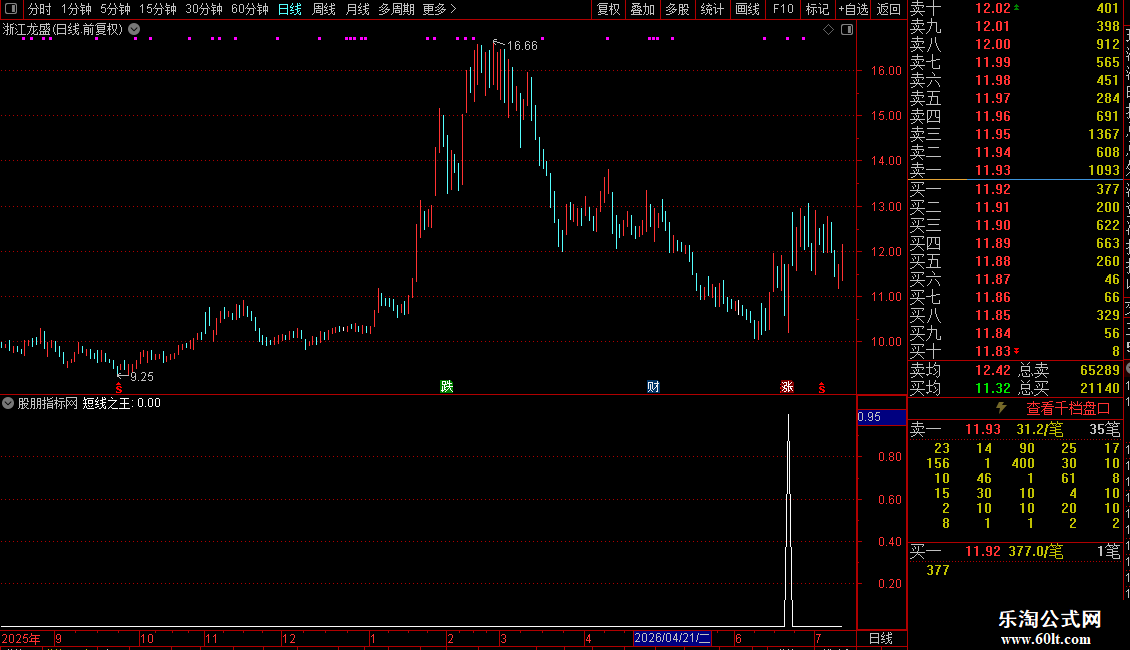
Task: Open F10 company information
Action: (783, 9)
